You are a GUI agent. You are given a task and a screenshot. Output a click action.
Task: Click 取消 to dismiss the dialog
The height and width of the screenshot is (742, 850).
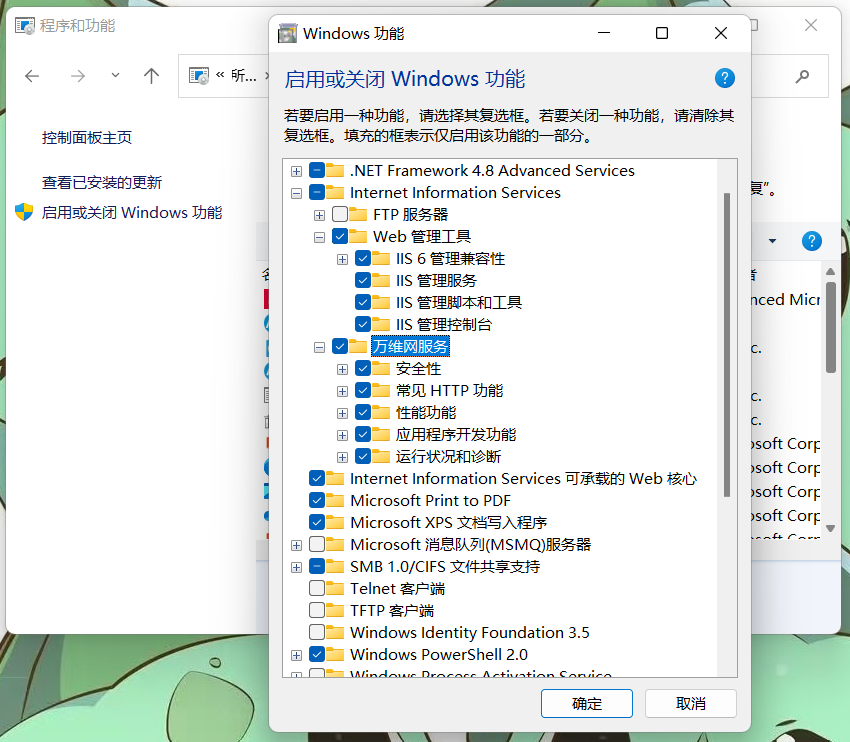[x=691, y=704]
